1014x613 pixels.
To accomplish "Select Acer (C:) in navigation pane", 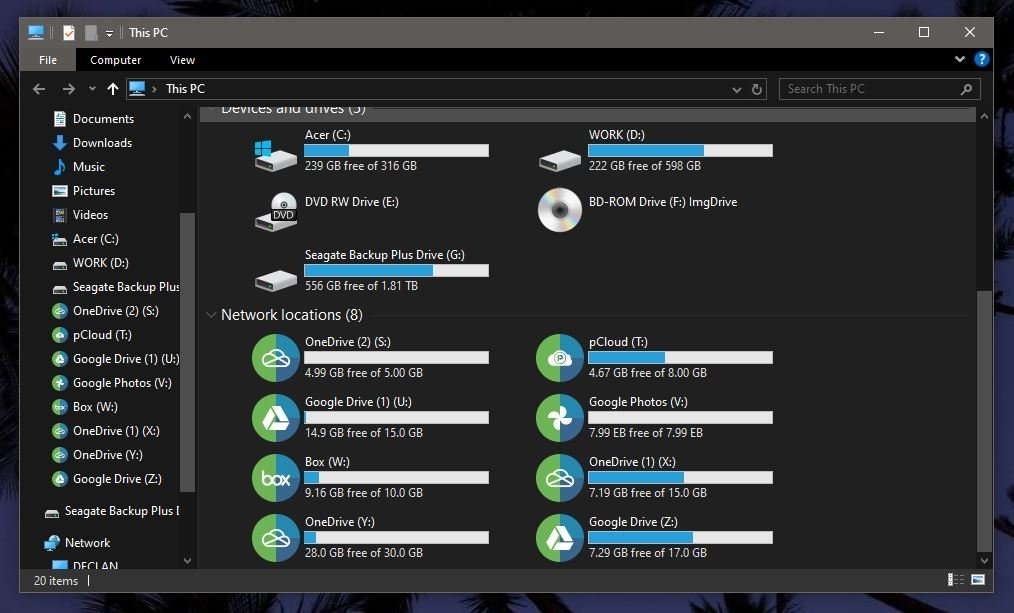I will (x=96, y=239).
